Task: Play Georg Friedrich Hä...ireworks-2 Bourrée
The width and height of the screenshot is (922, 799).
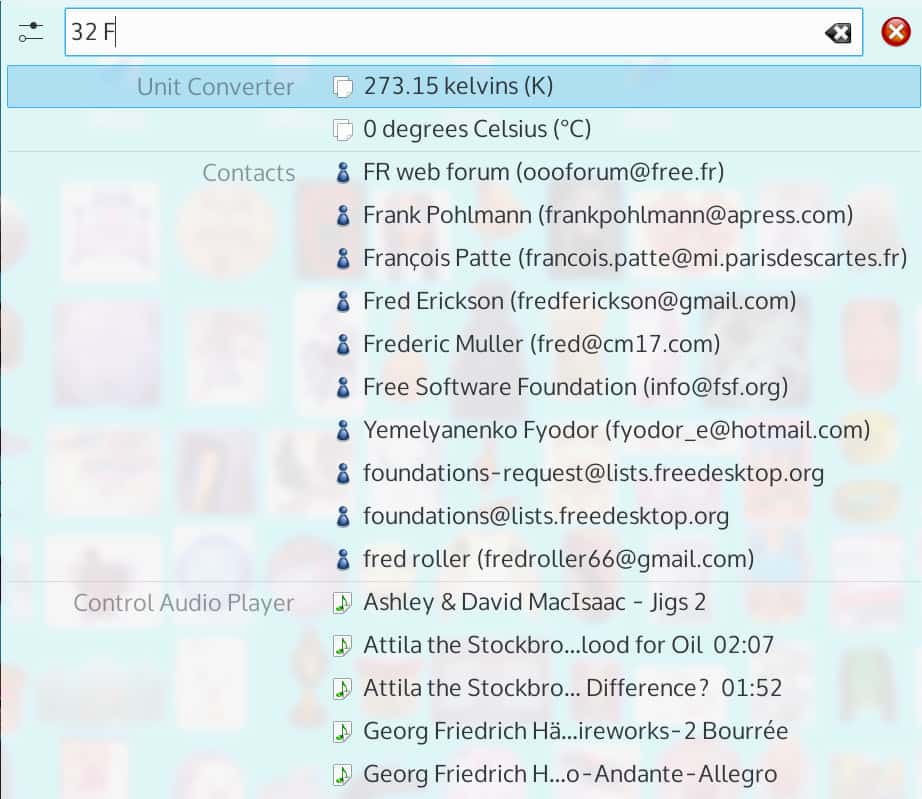Action: [463, 731]
